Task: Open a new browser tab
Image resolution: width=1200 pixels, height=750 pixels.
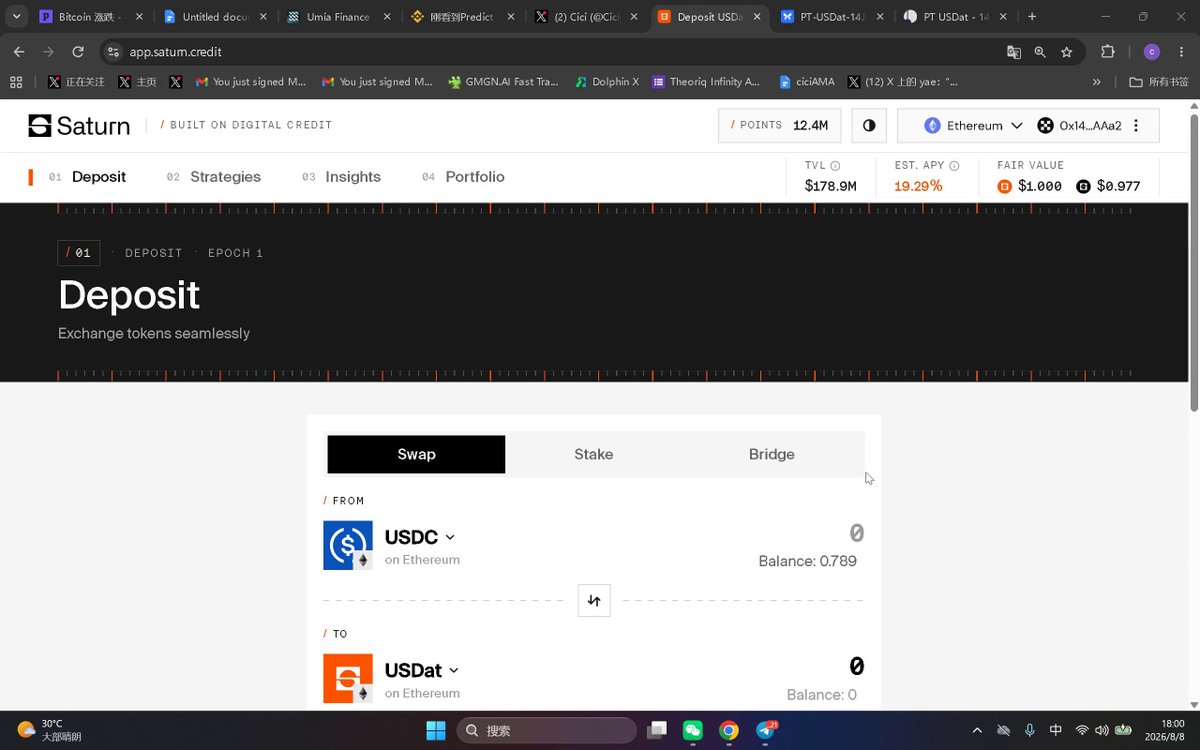Action: click(x=1032, y=17)
